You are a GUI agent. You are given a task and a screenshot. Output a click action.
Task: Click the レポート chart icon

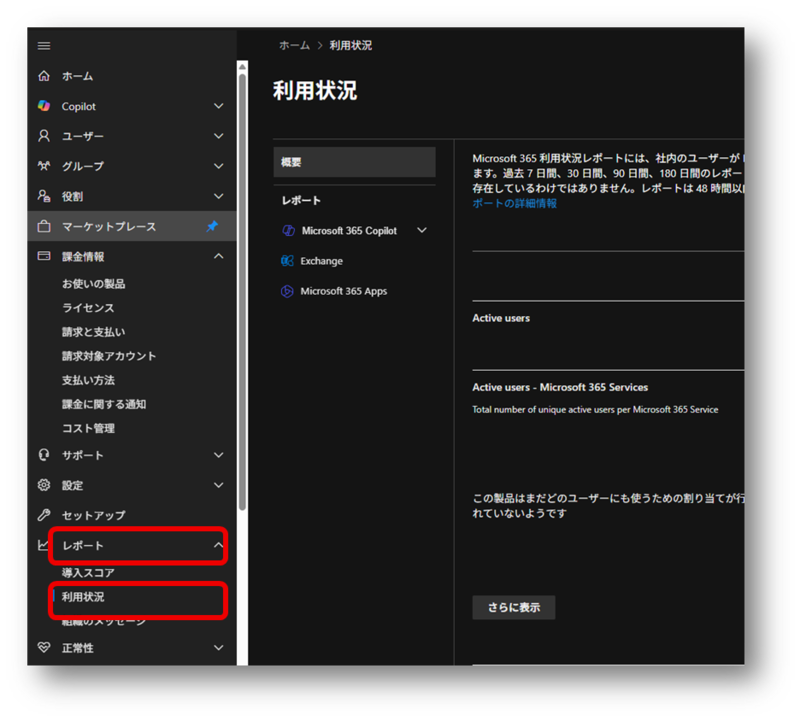coord(43,545)
